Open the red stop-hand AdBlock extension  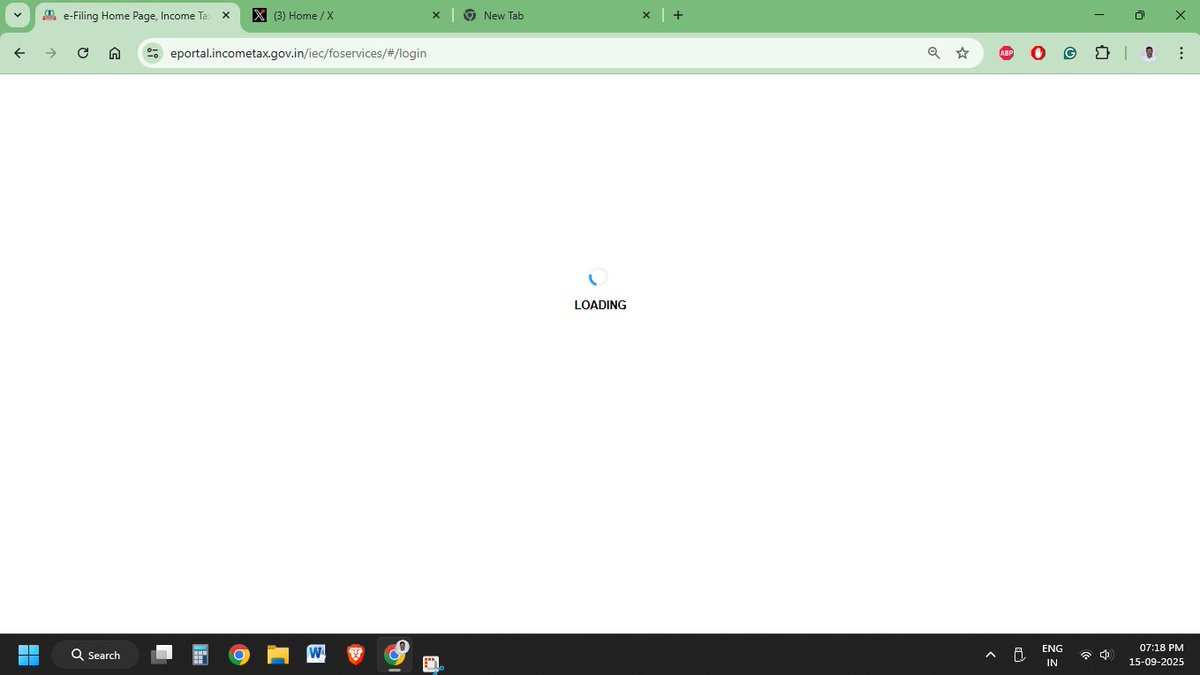(1038, 53)
